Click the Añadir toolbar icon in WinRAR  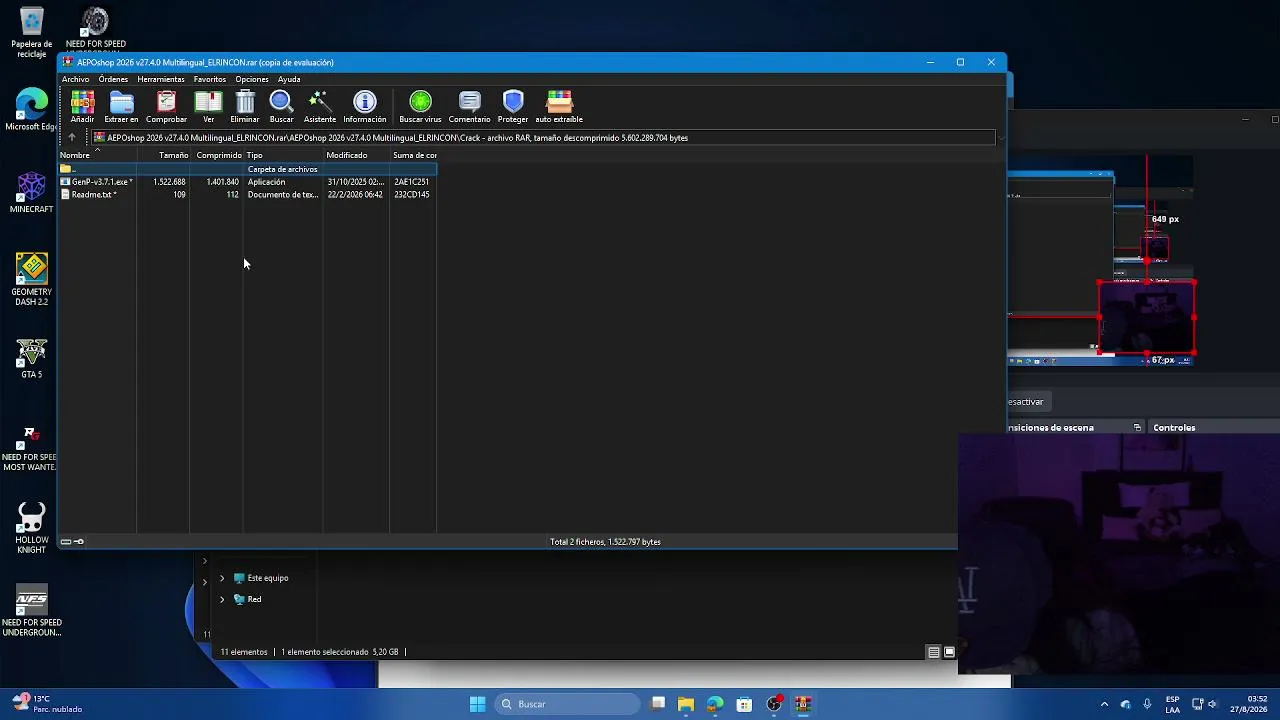click(82, 106)
